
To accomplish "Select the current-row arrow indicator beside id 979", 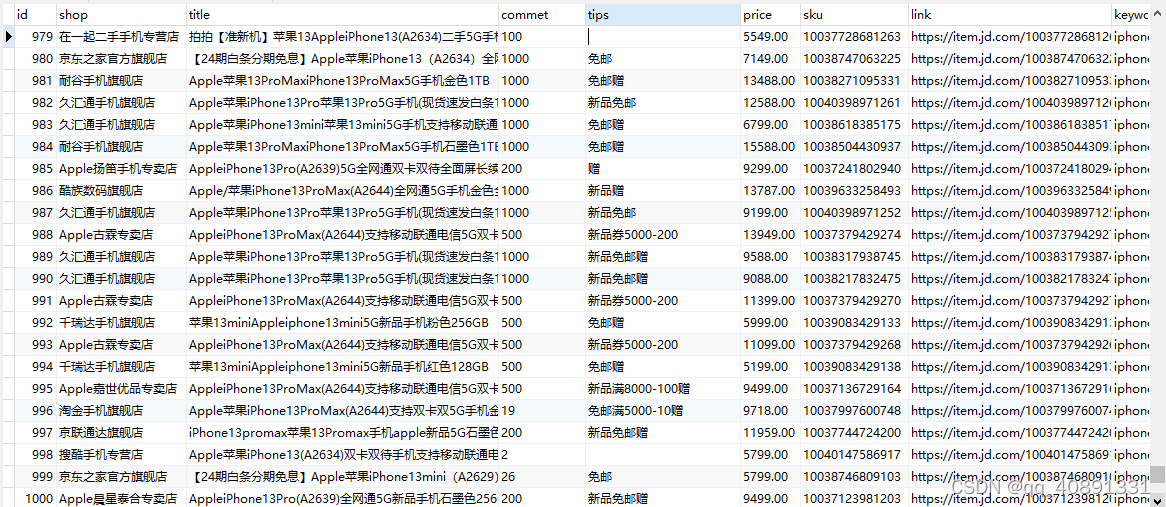I will point(7,36).
